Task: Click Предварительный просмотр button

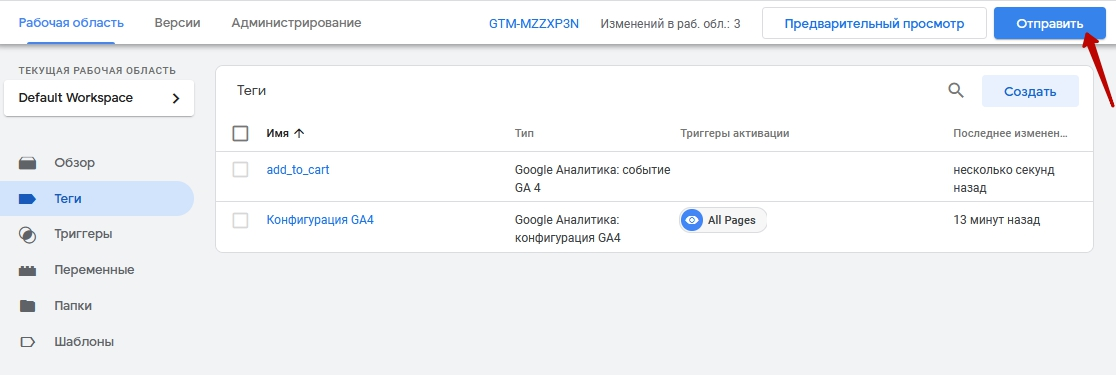Action: click(x=874, y=23)
